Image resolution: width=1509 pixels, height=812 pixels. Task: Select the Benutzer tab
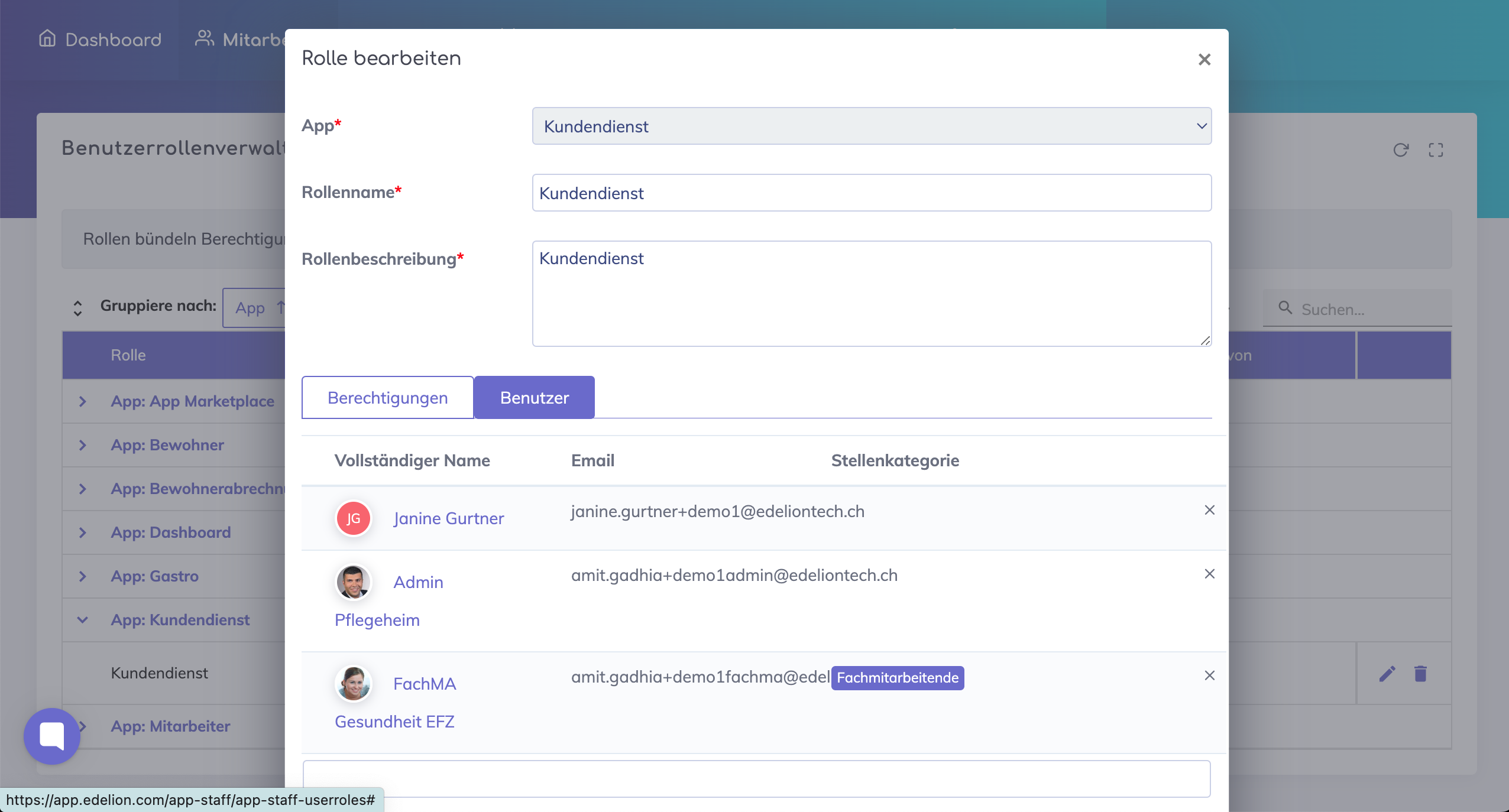click(x=534, y=398)
